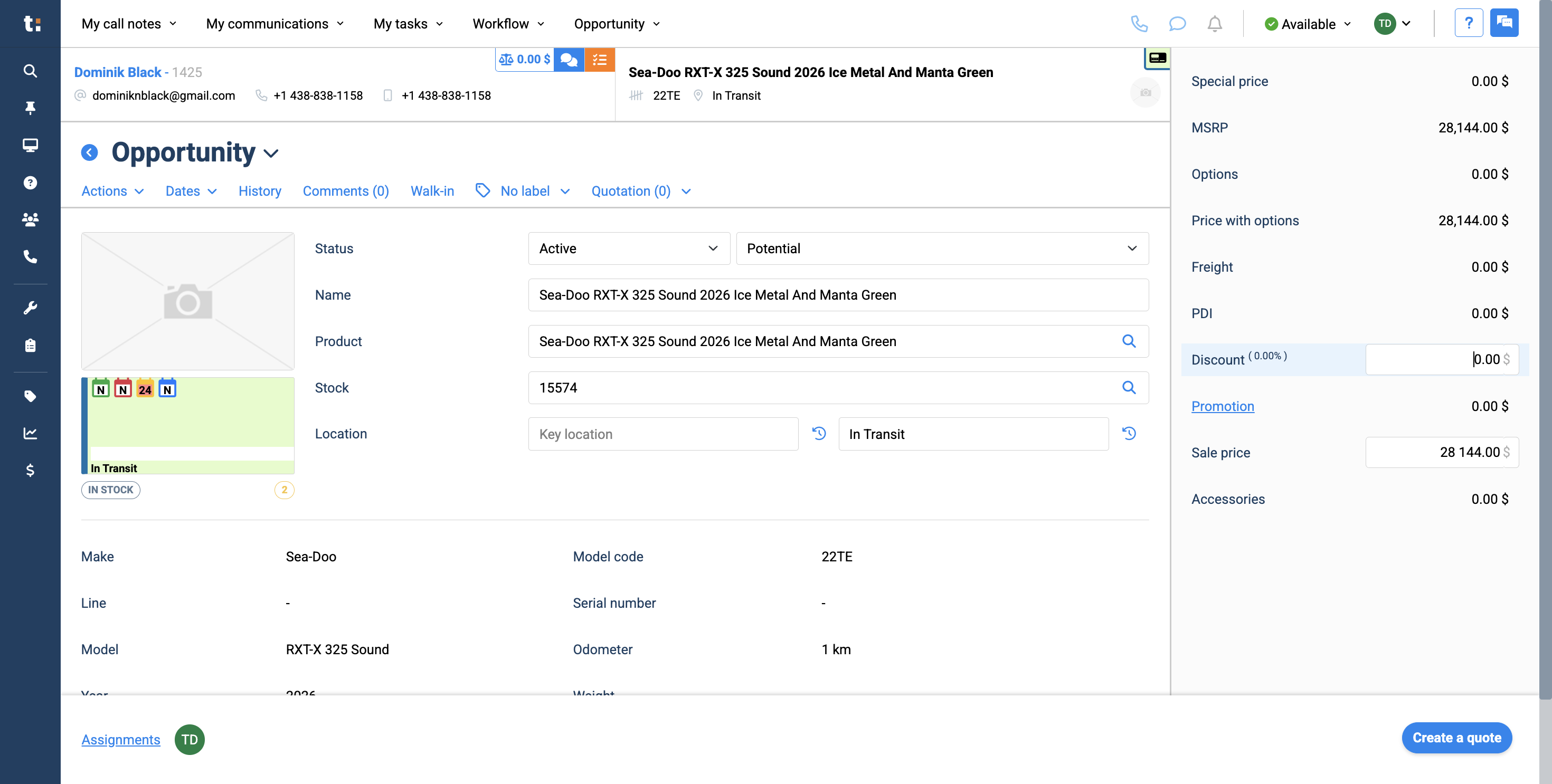Click into the Key location field
The height and width of the screenshot is (784, 1552).
point(663,434)
